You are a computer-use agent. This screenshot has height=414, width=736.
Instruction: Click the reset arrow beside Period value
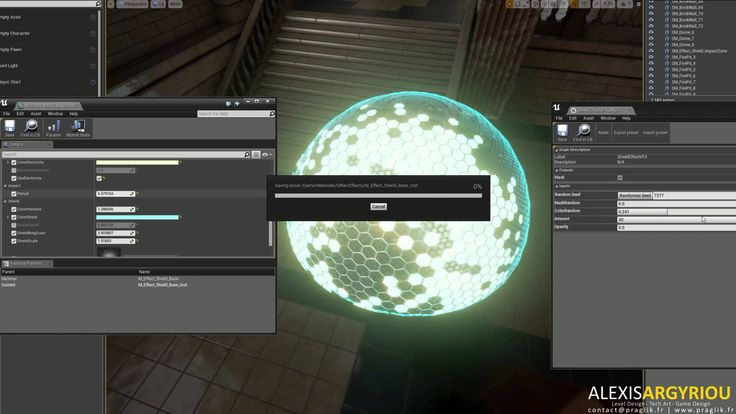138,194
